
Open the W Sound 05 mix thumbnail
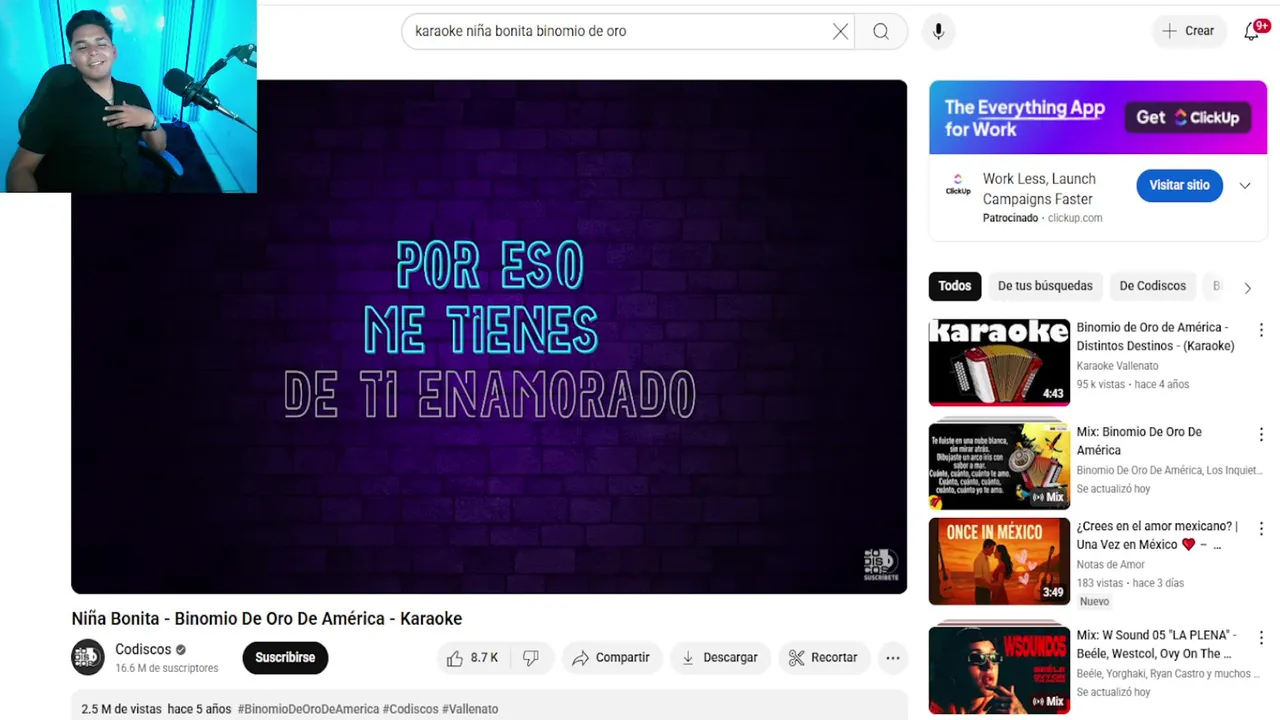tap(999, 669)
